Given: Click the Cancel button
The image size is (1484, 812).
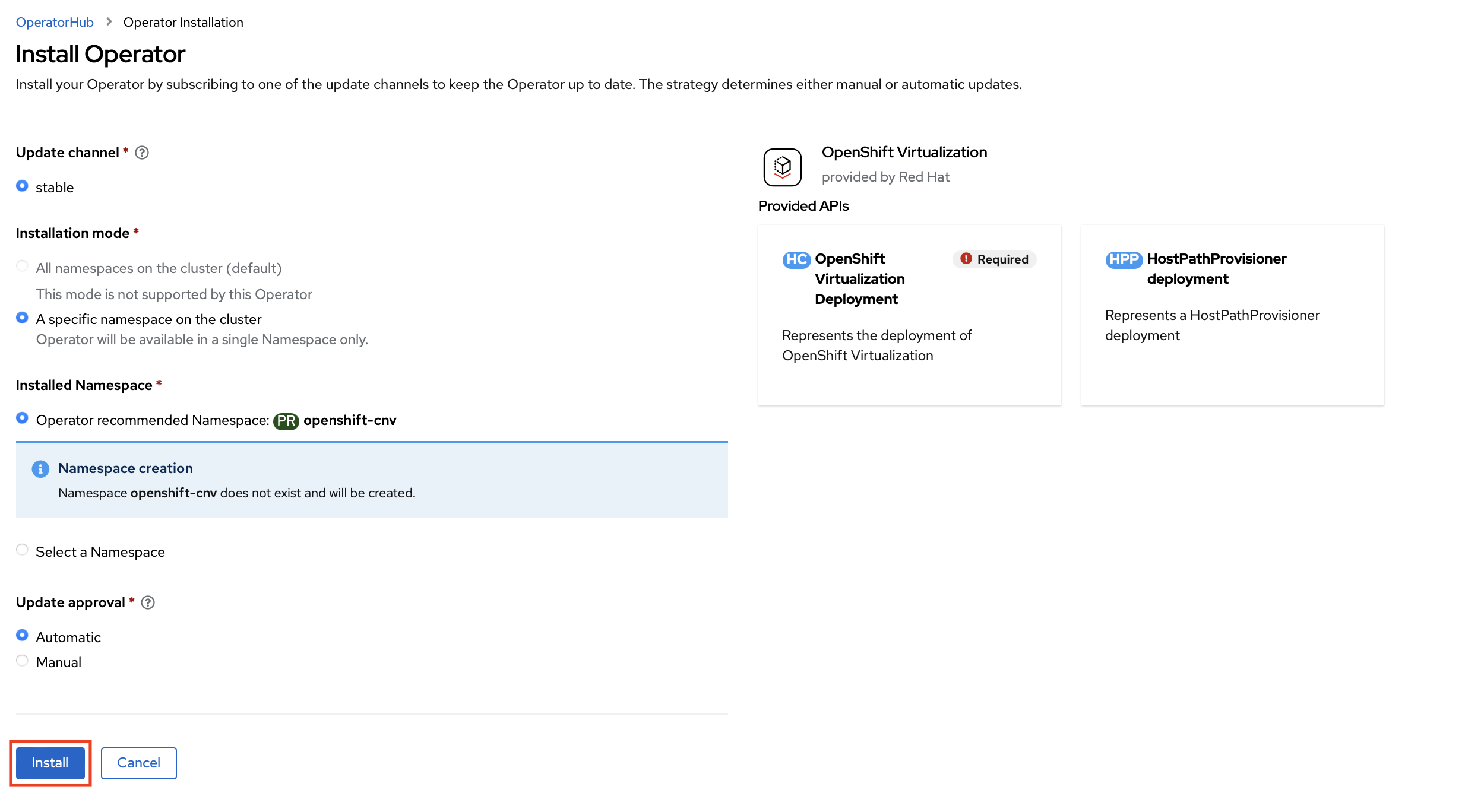Looking at the screenshot, I should (x=138, y=763).
